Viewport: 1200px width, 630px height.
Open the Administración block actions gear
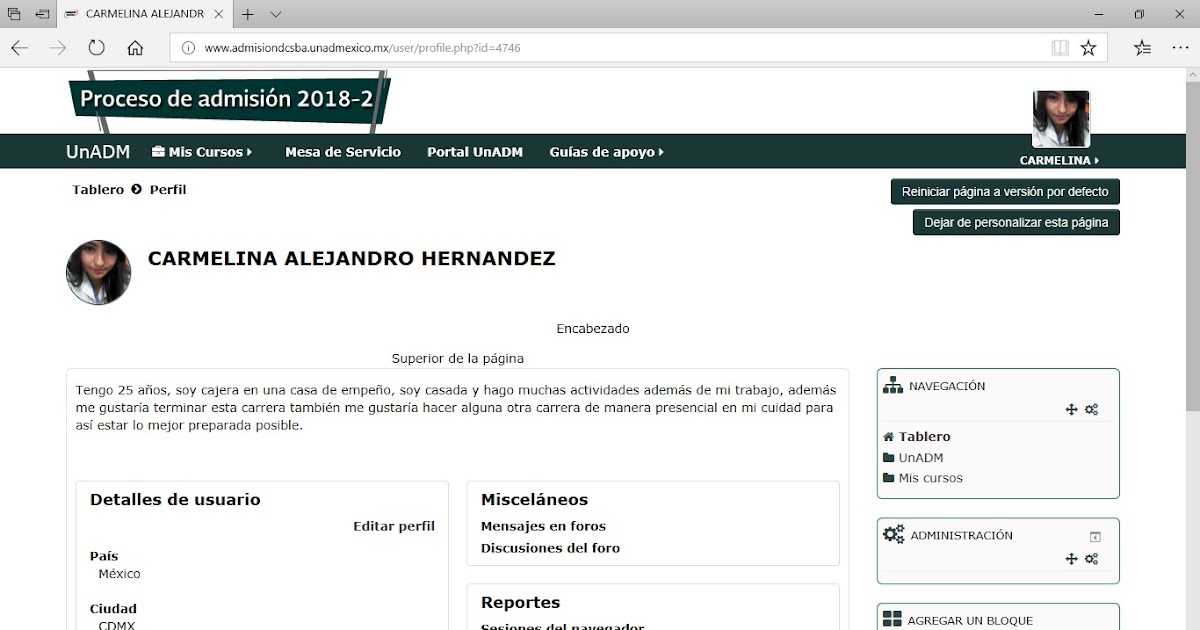(1091, 558)
